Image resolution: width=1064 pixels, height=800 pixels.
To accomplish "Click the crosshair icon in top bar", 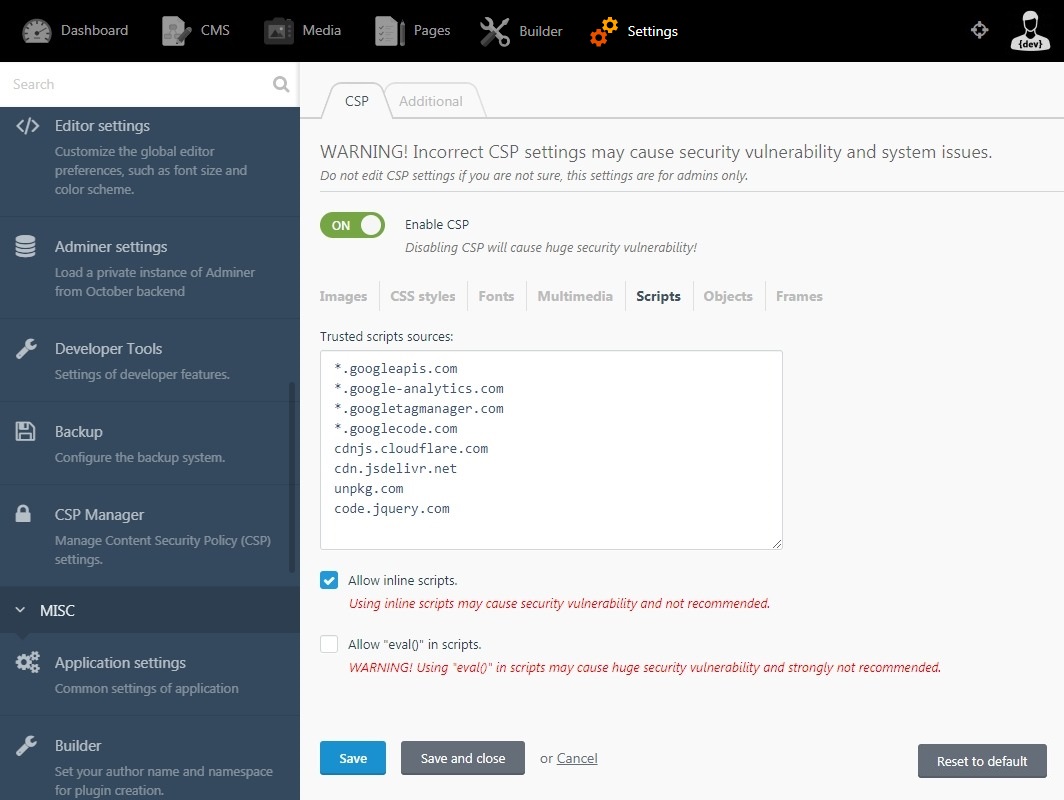I will tap(979, 30).
